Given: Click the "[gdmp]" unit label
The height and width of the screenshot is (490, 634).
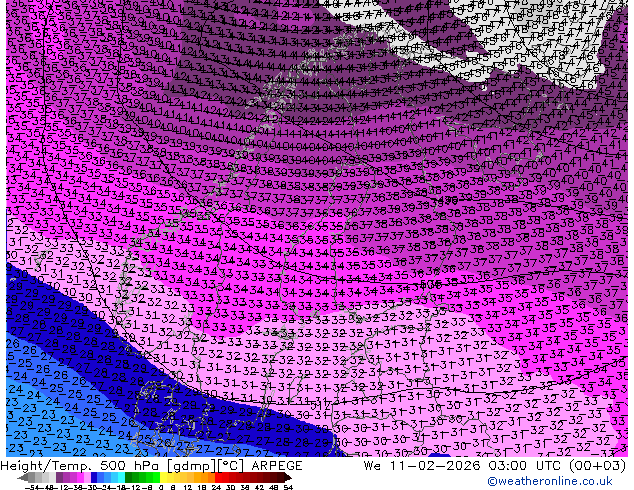Looking at the screenshot, I should click(x=191, y=466).
